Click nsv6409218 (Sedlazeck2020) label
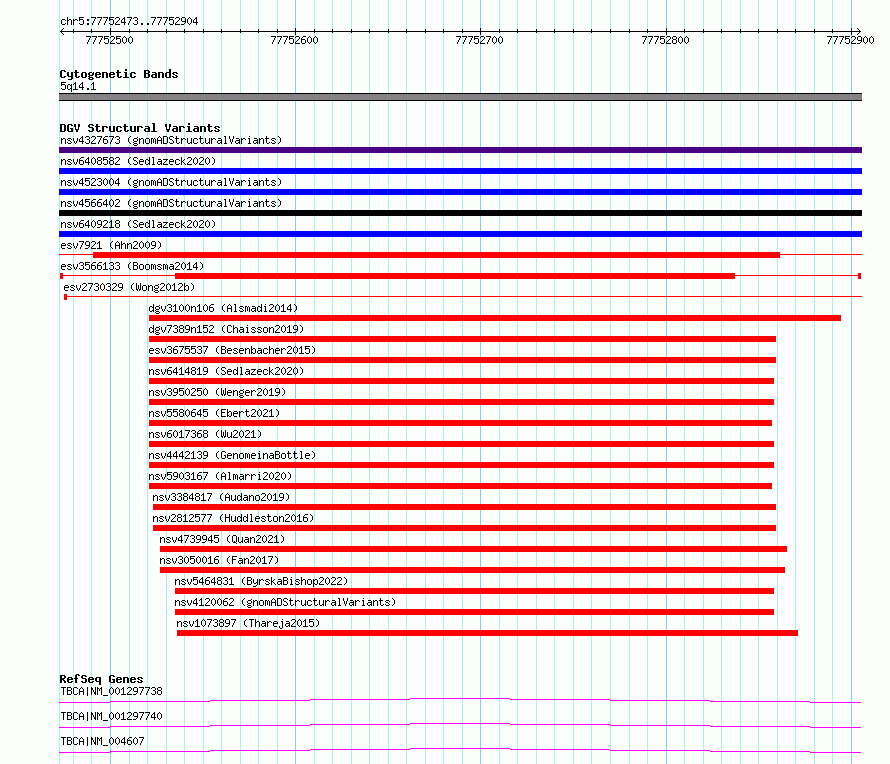The image size is (890, 764). point(138,224)
